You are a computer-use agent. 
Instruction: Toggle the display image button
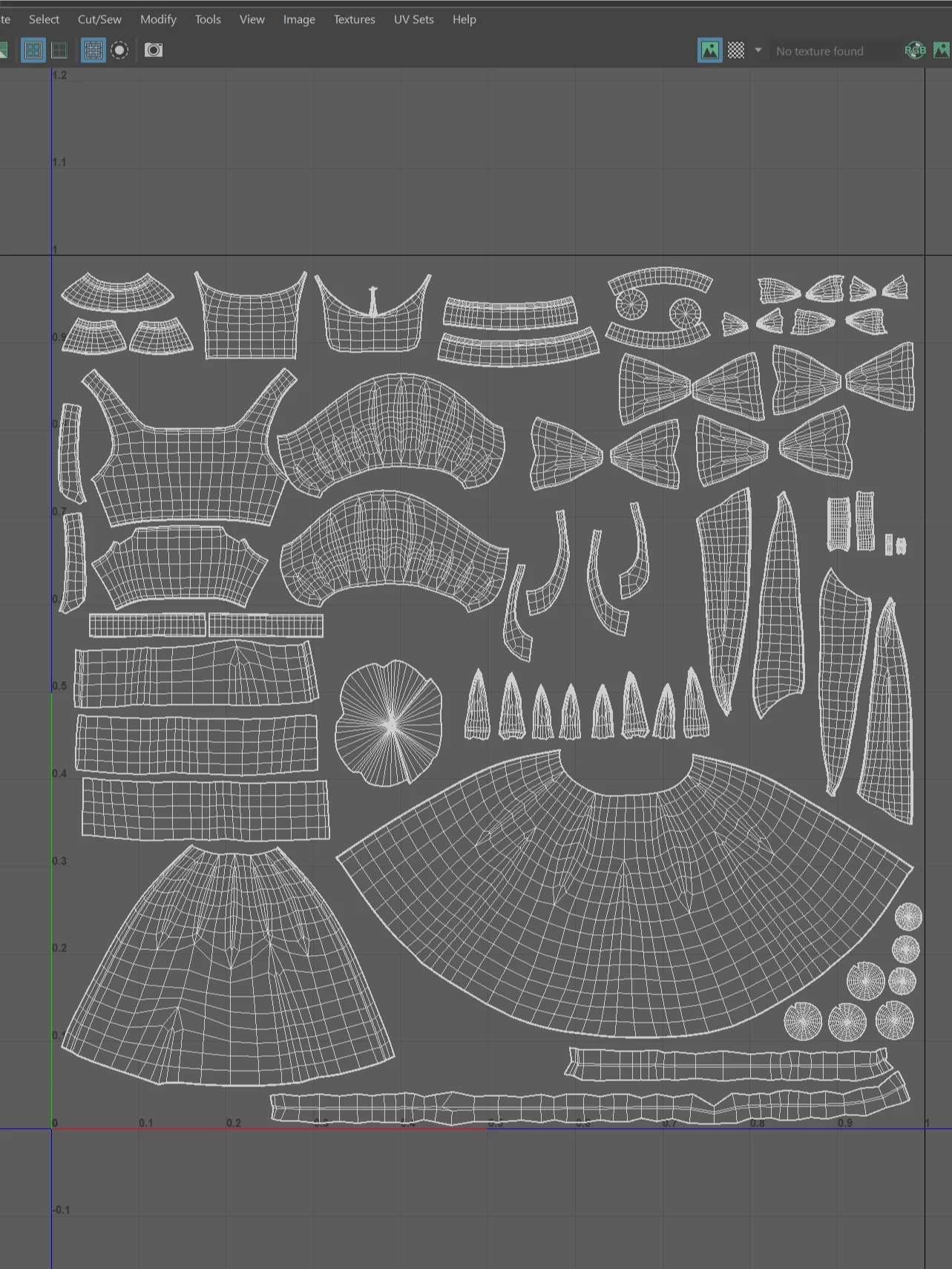tap(710, 50)
